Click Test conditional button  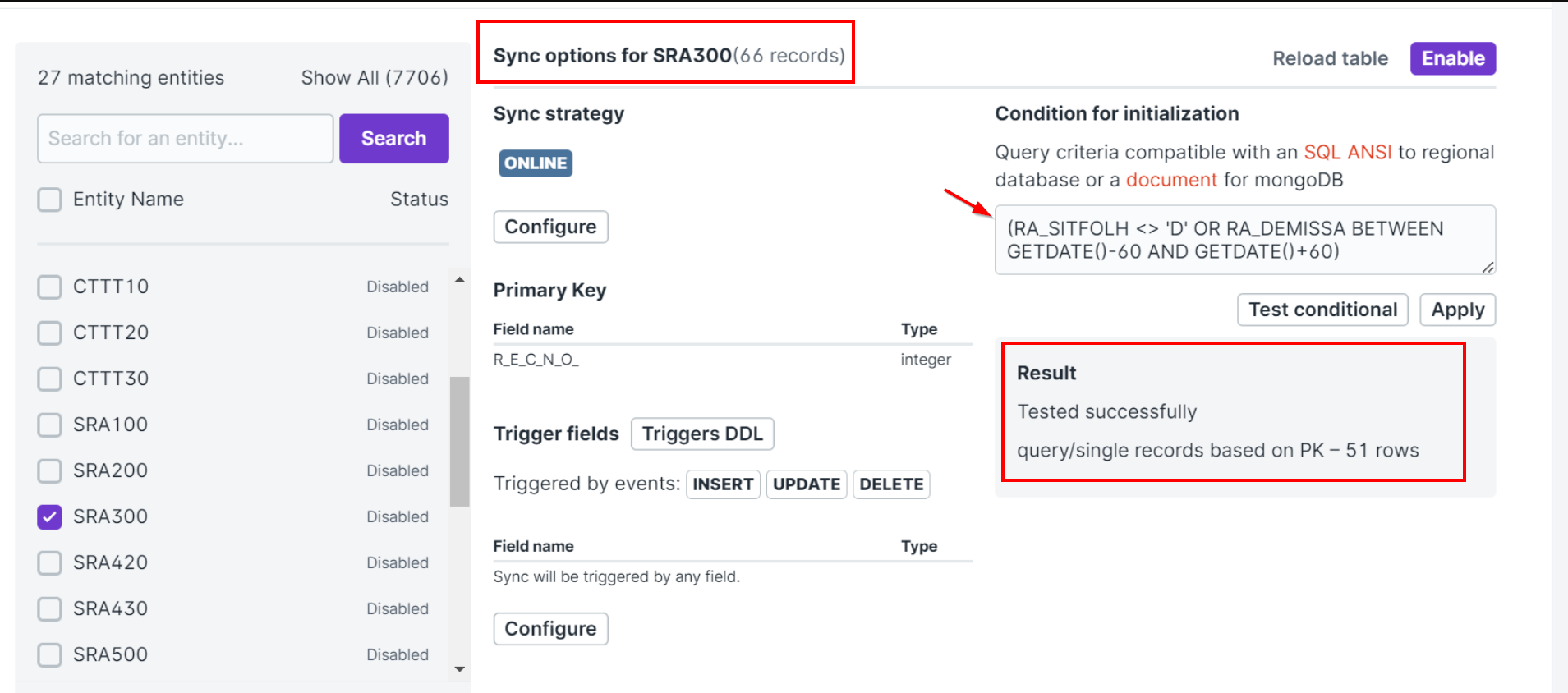1322,310
